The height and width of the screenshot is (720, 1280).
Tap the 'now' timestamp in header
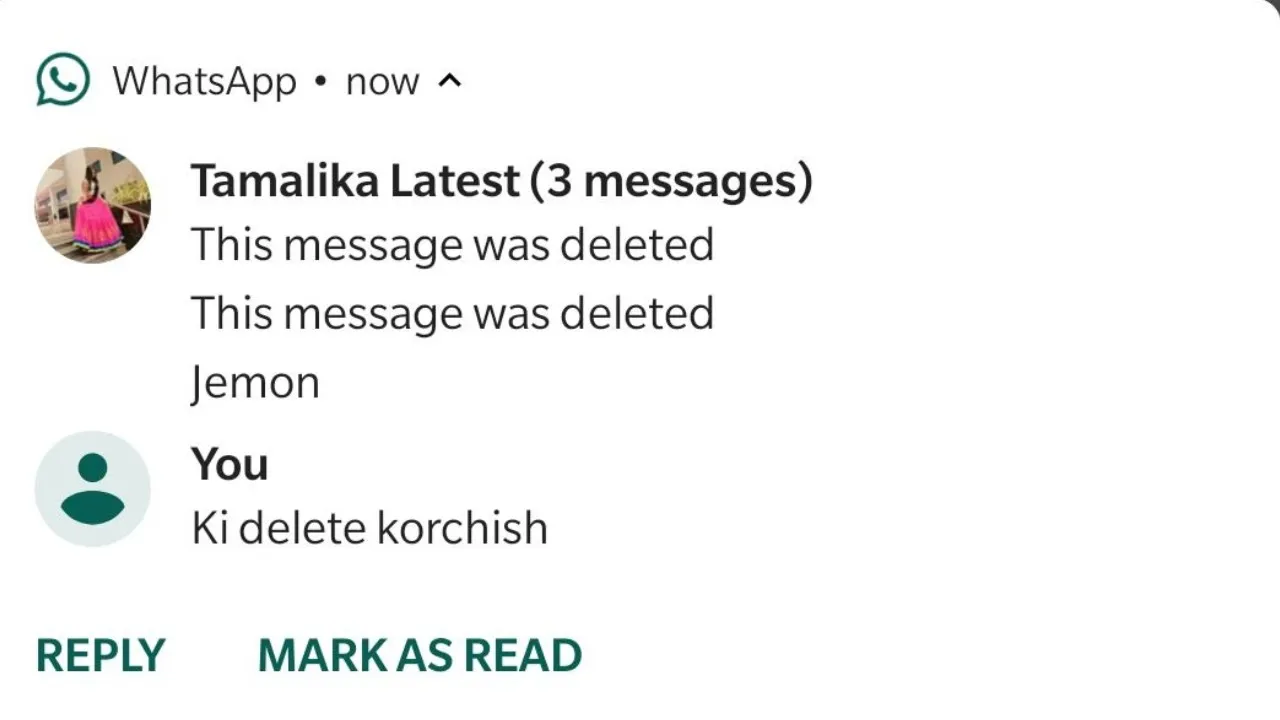click(382, 83)
